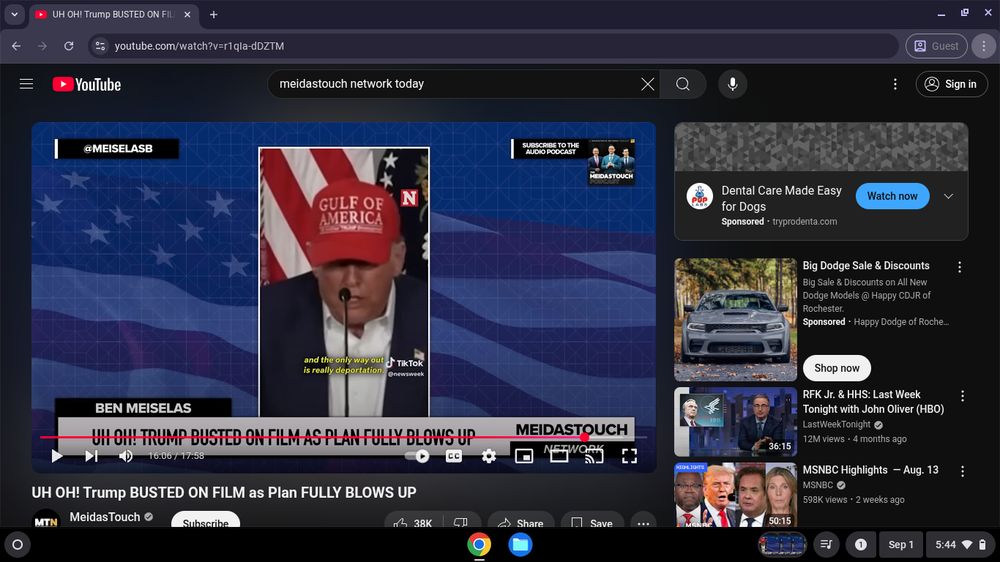Screen dimensions: 1000x562
Task: Close the UH OH! Trump tab
Action: [187, 14]
